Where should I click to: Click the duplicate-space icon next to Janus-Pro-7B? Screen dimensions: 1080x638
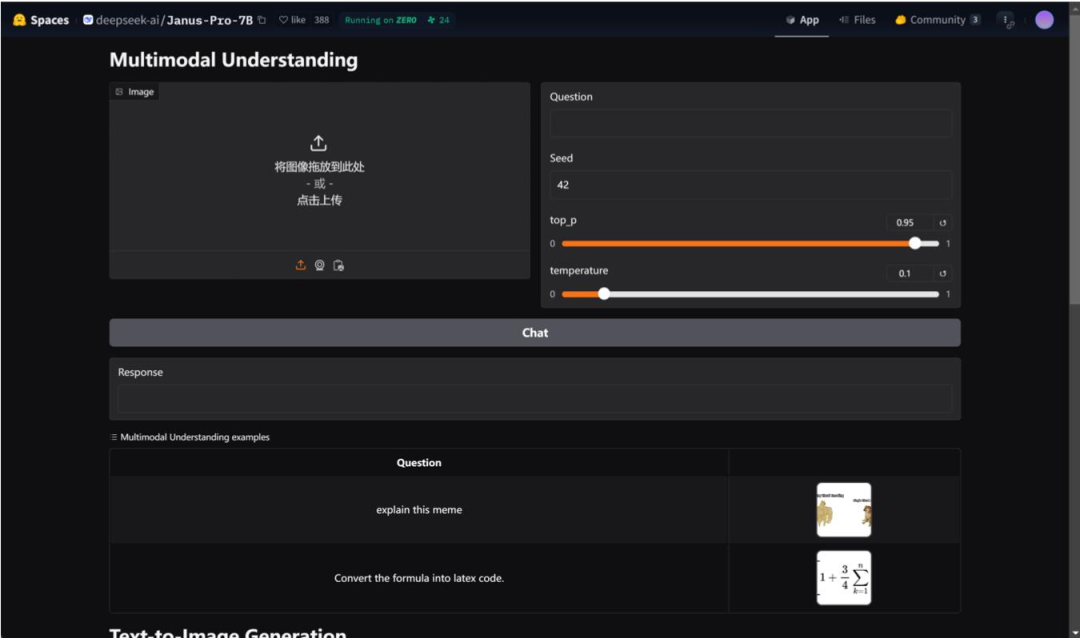(x=260, y=18)
